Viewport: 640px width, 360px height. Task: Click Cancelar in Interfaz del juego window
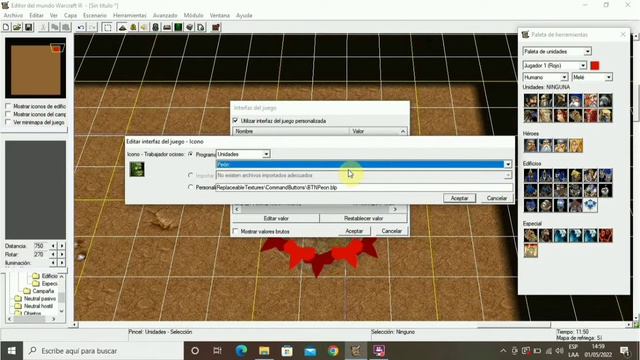pos(391,231)
